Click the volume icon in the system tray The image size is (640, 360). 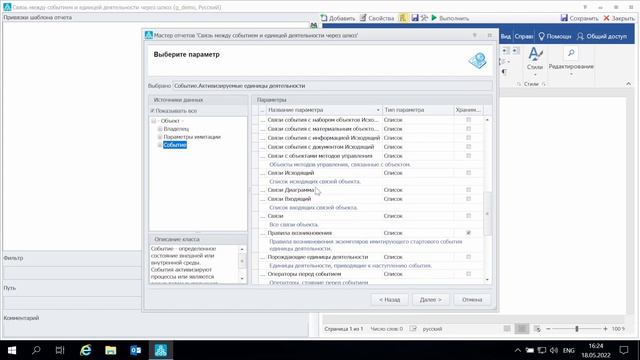point(554,350)
